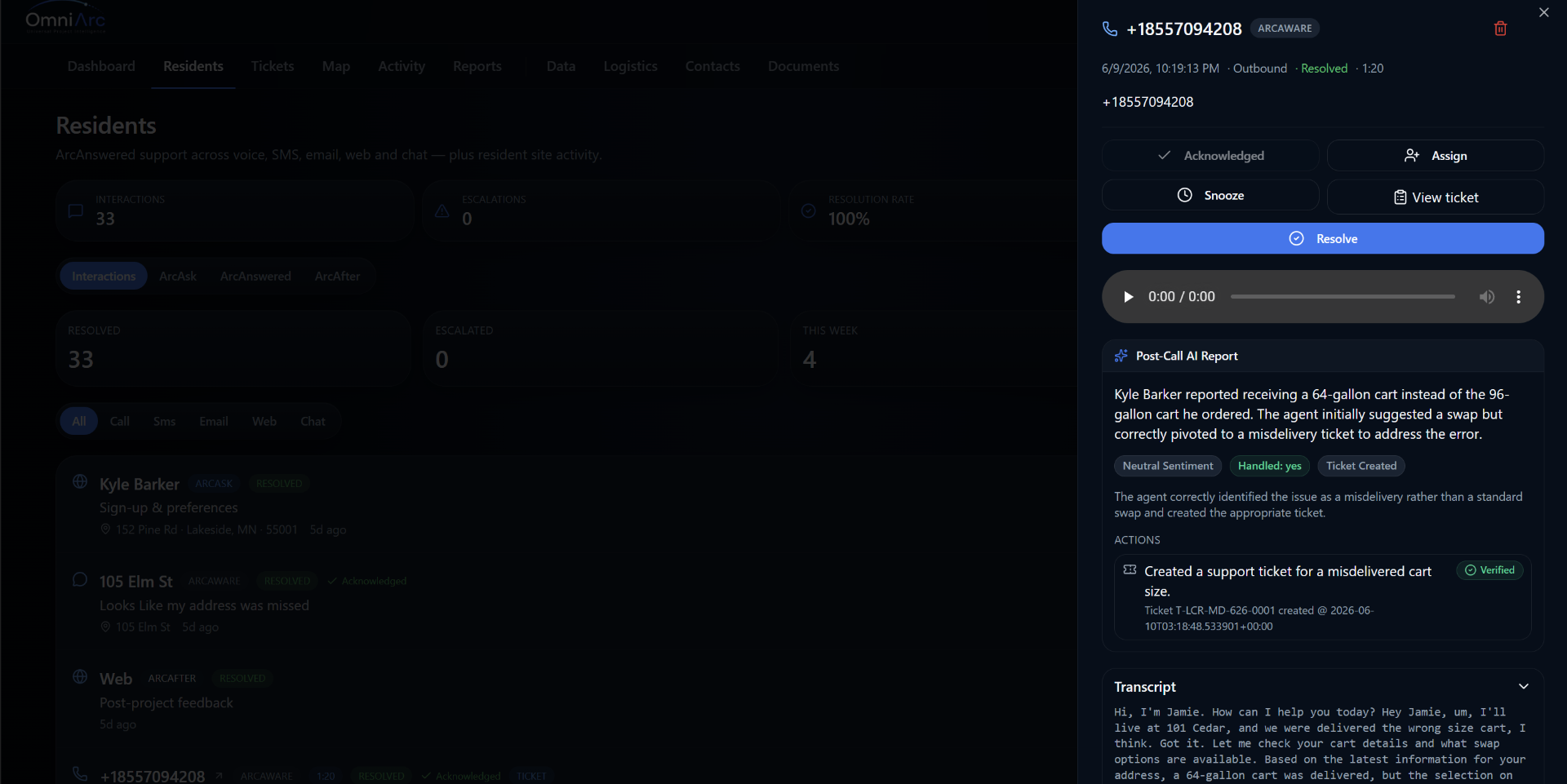Screen dimensions: 1567x784
Task: Click the globe icon beside Kyle Barker
Action: click(80, 481)
